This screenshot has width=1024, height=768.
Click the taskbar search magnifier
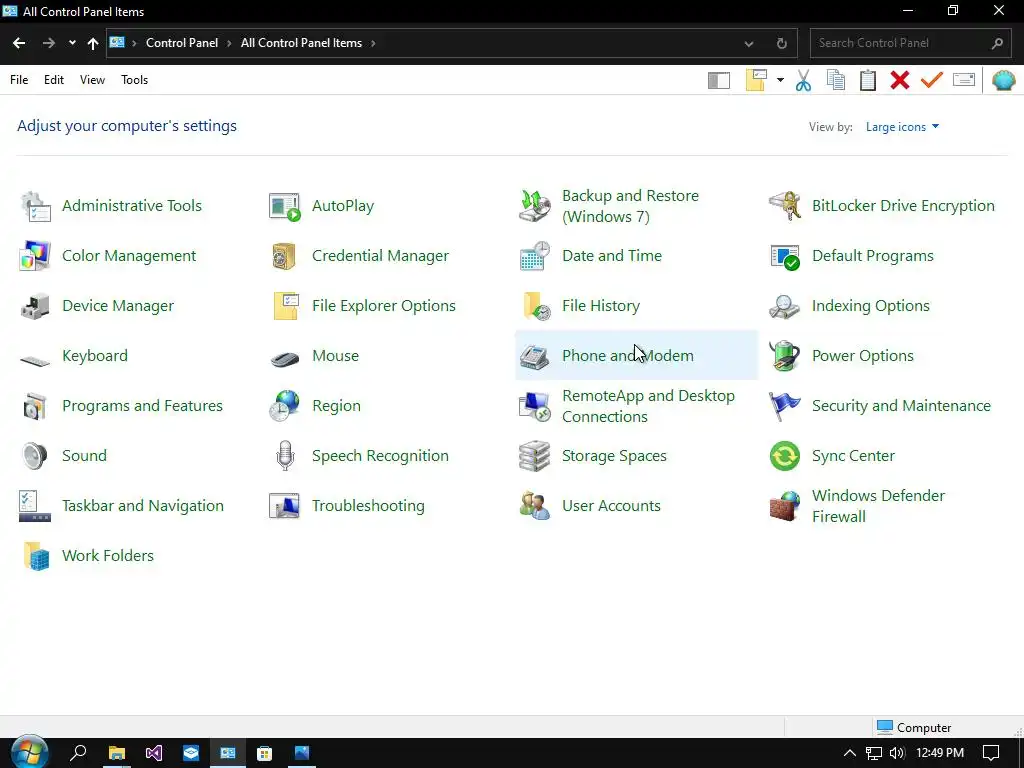tap(78, 753)
